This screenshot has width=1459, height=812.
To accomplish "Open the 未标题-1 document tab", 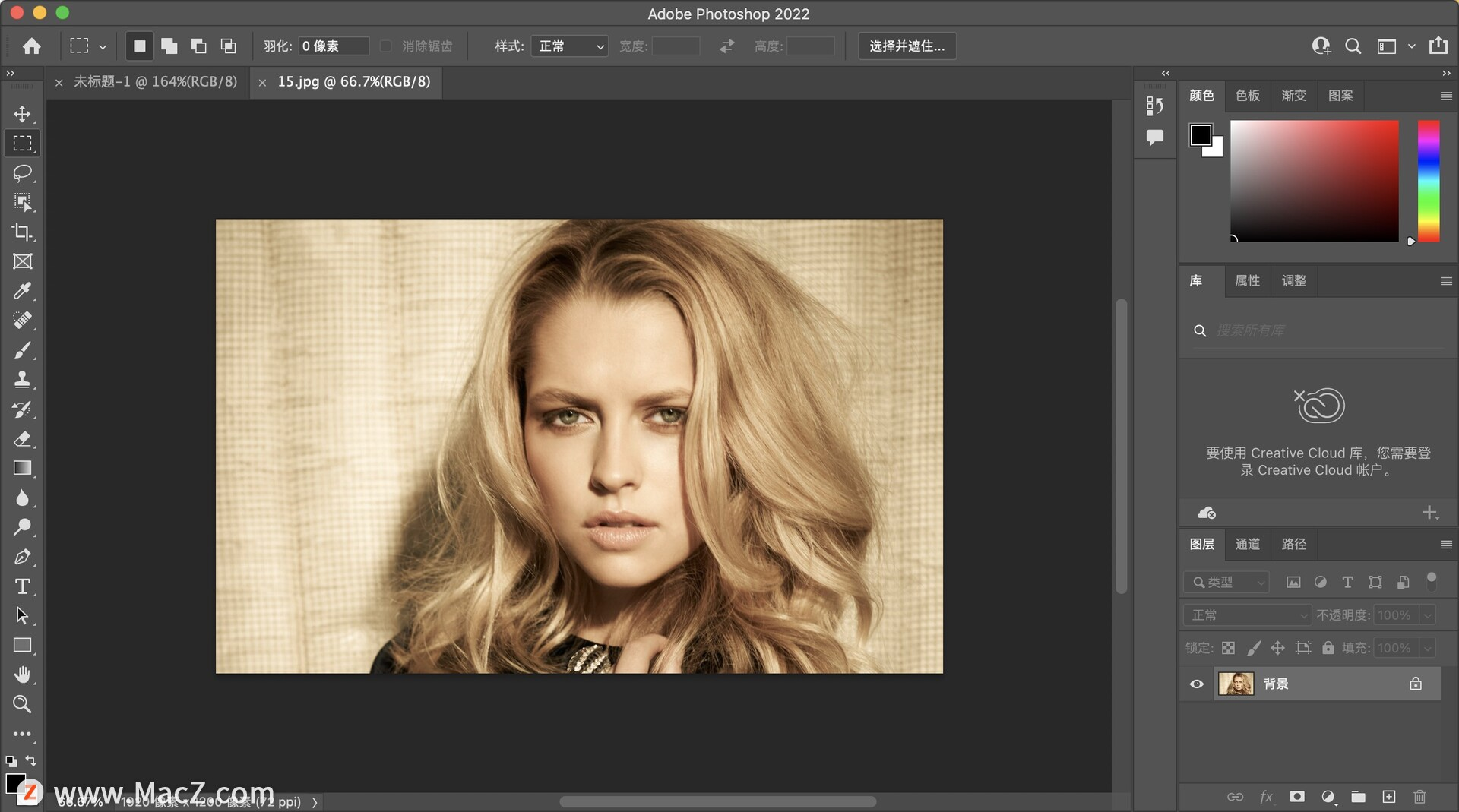I will (155, 82).
